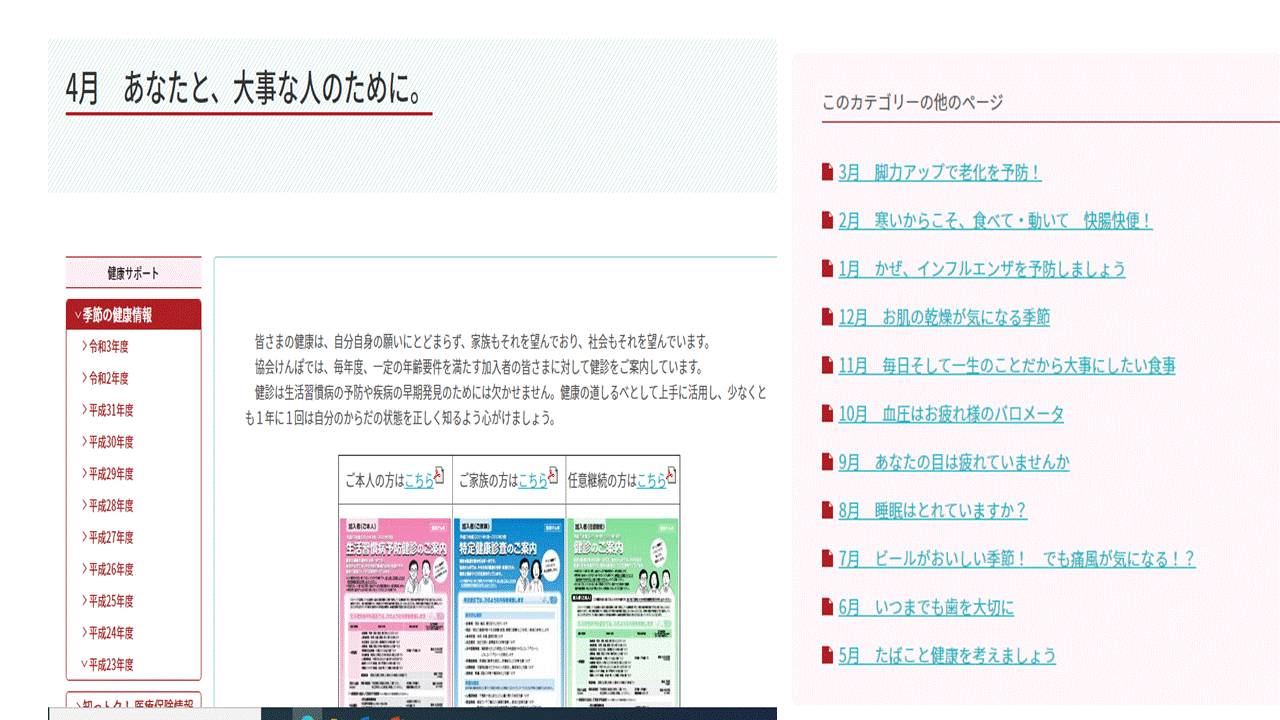Open link 9月 あなたの目は疲れていませんか
This screenshot has width=1280, height=720.
pyautogui.click(x=954, y=462)
